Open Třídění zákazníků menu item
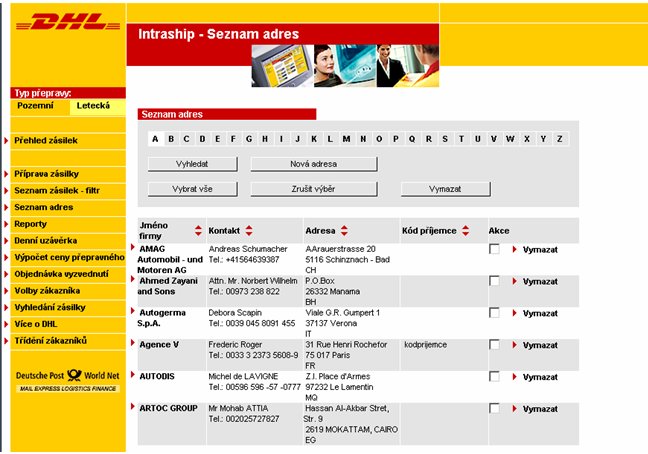648x454 pixels. [x=50, y=341]
